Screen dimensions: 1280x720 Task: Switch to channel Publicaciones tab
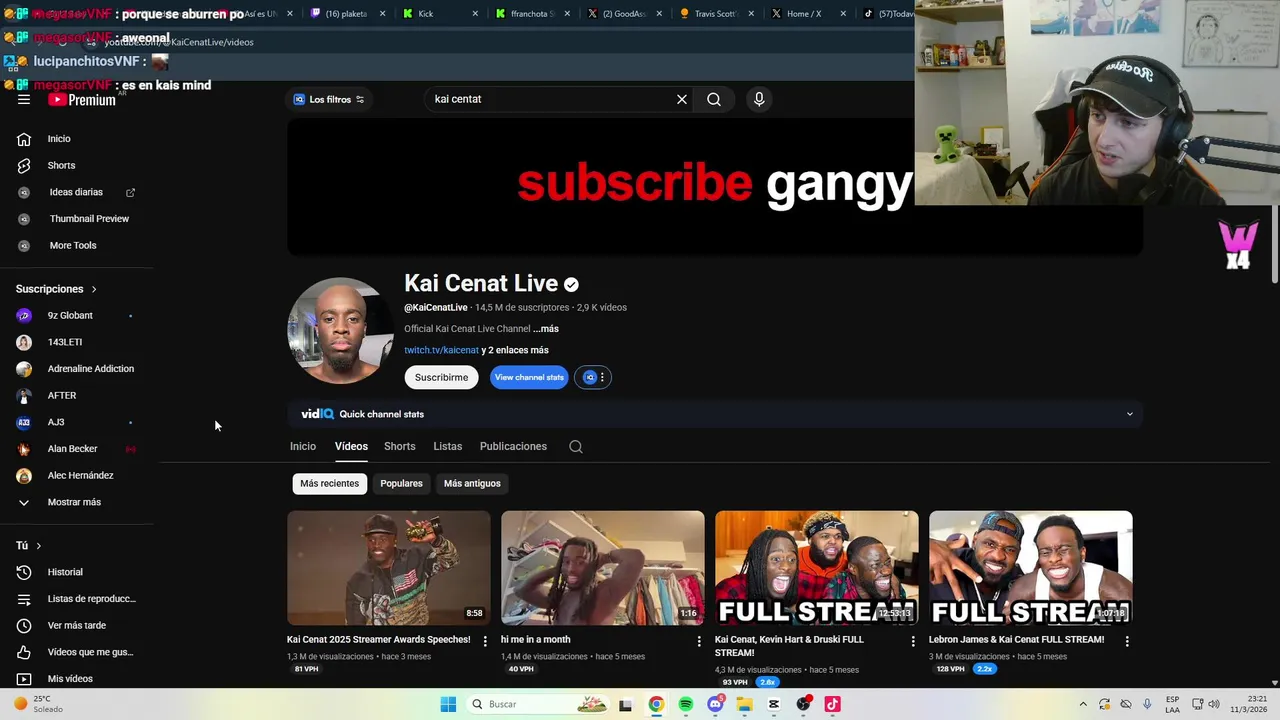point(513,446)
